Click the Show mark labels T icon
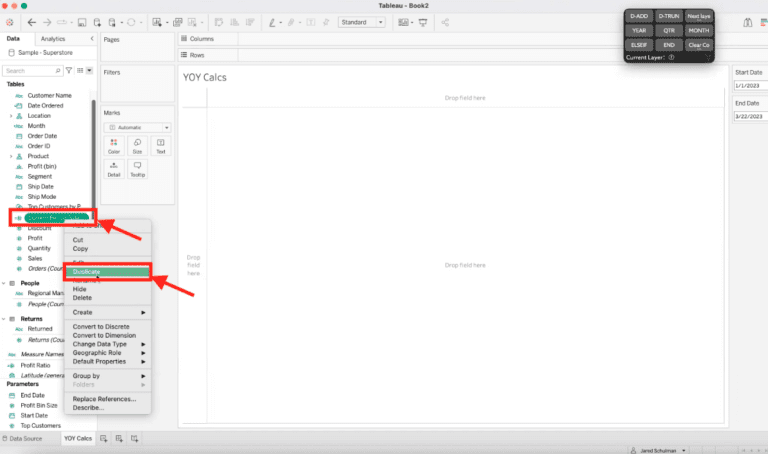The height and width of the screenshot is (454, 768). [x=311, y=23]
